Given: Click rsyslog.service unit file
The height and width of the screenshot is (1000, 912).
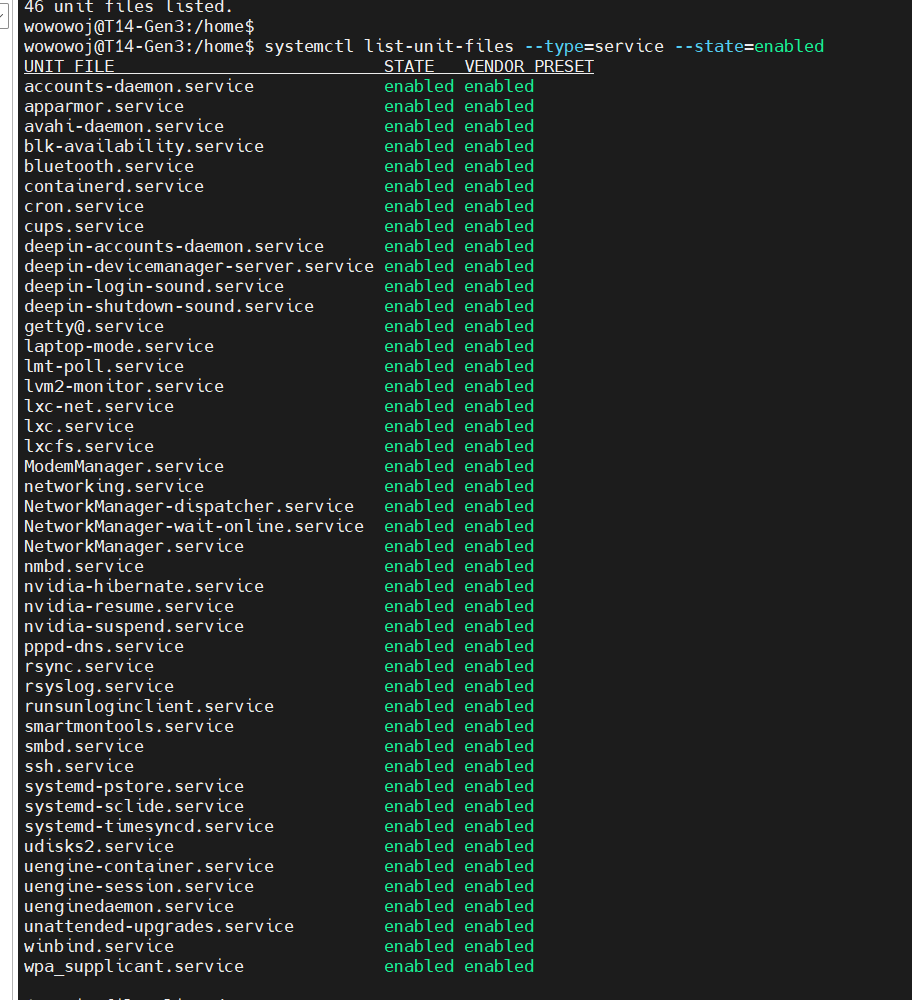Looking at the screenshot, I should point(99,686).
